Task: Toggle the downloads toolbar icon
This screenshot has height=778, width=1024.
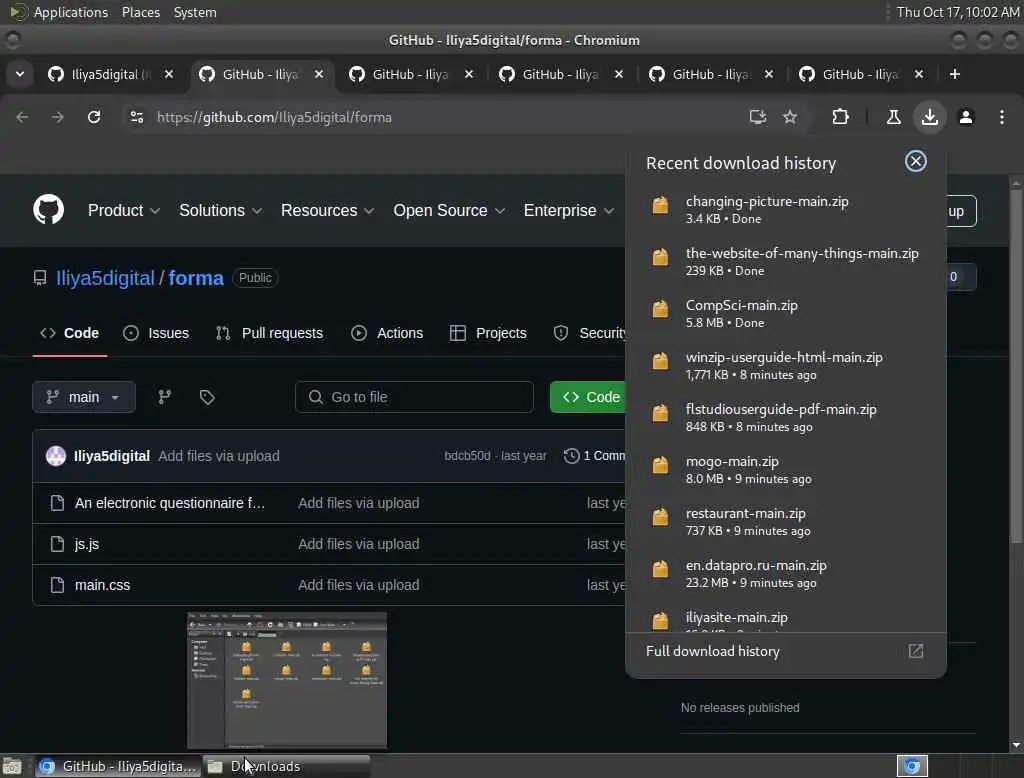Action: pos(929,117)
